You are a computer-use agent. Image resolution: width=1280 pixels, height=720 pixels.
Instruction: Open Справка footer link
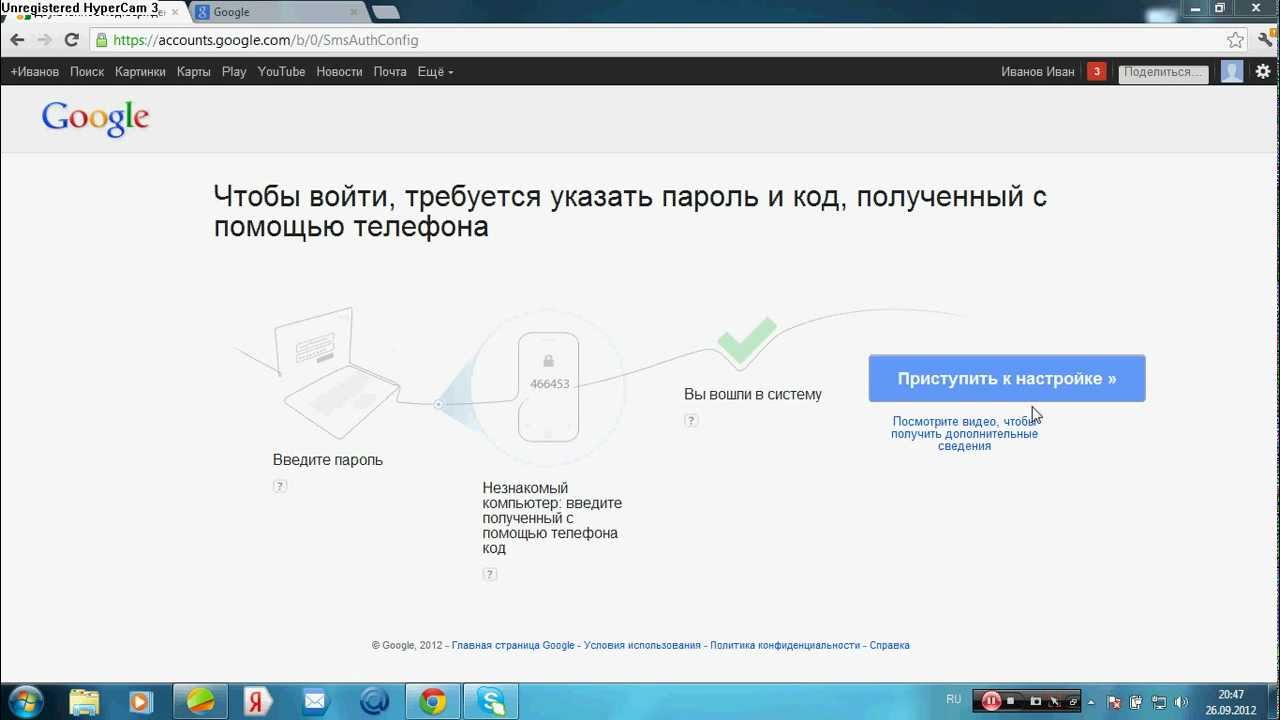(890, 646)
